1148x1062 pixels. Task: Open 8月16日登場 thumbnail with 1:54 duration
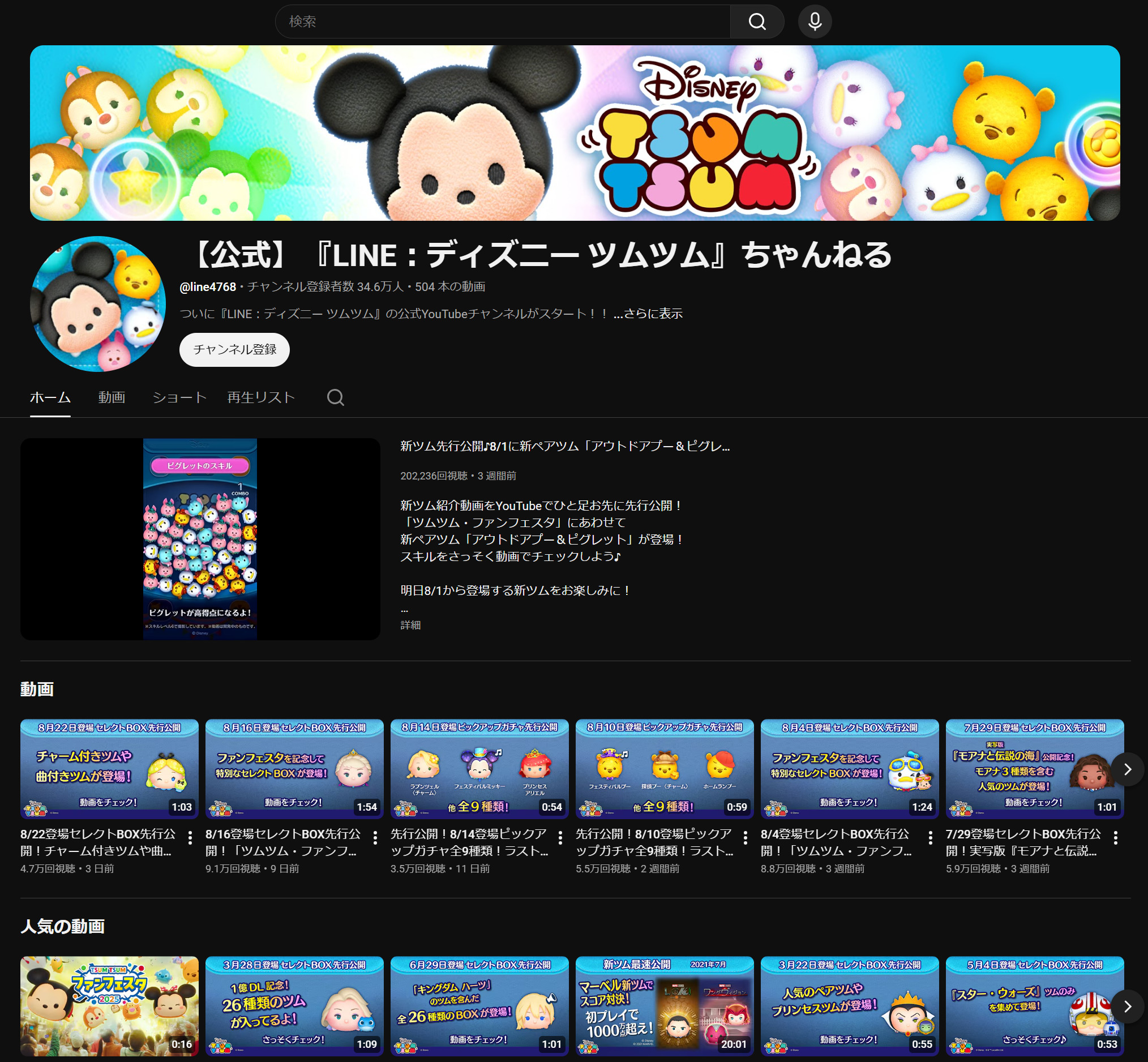click(294, 769)
